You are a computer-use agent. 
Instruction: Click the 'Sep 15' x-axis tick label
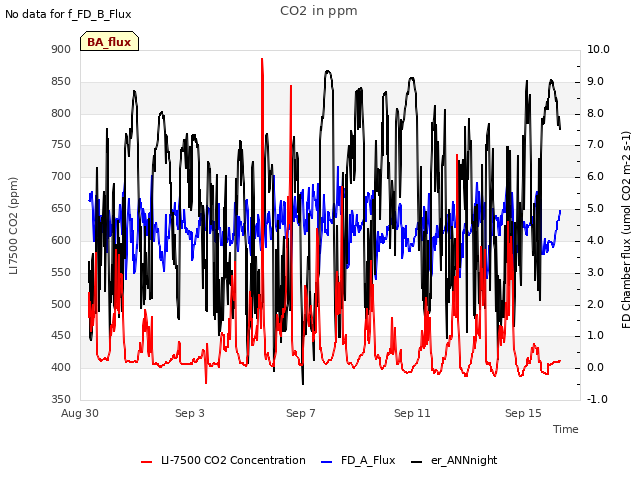point(523,413)
